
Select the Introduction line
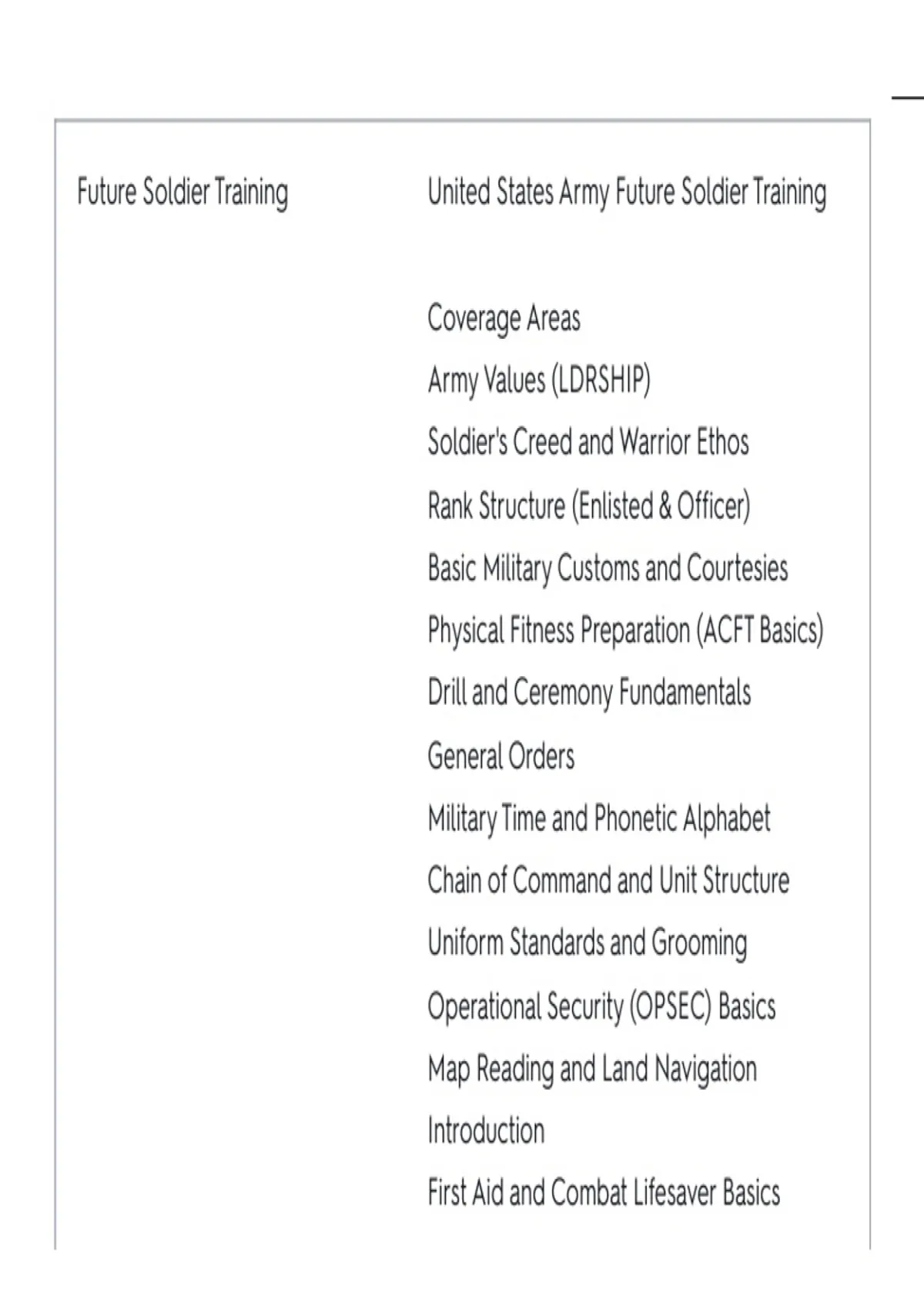[x=486, y=1131]
